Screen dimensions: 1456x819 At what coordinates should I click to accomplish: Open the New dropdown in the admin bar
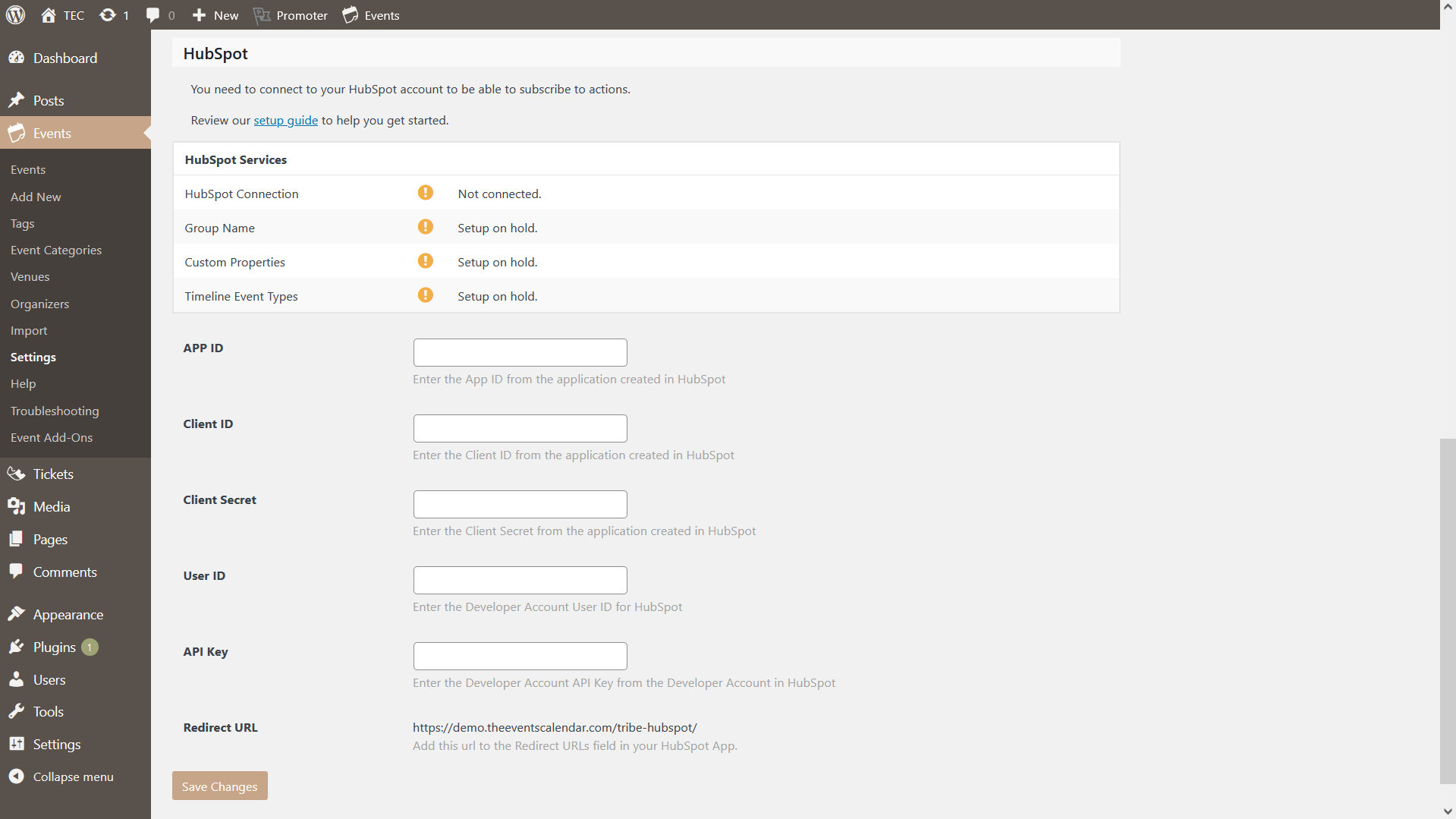[x=215, y=14]
